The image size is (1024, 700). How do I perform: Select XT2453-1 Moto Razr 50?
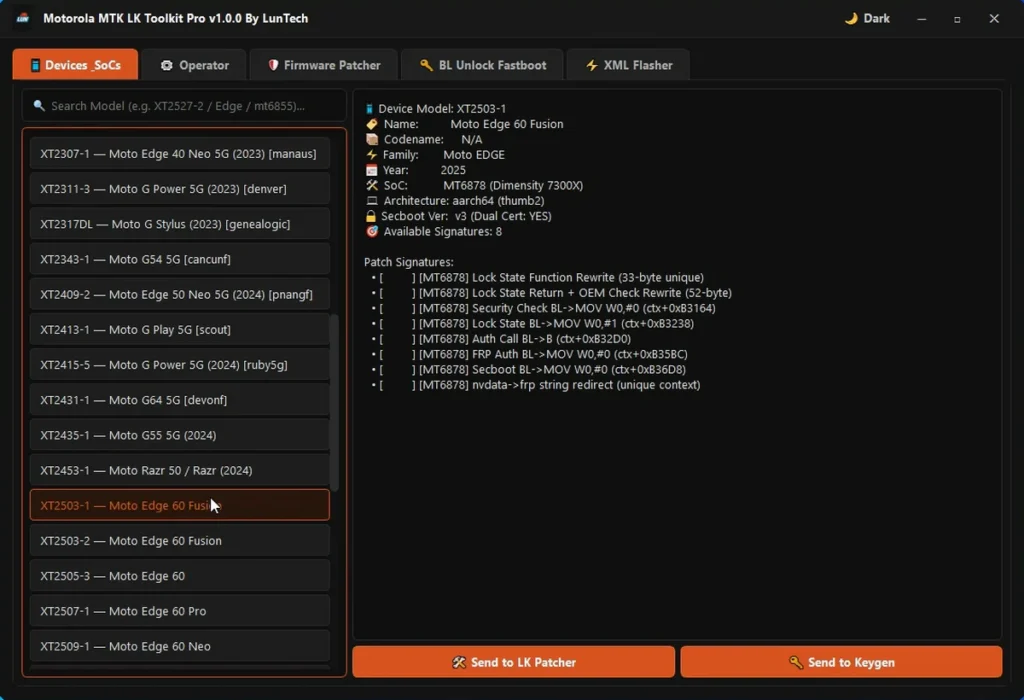(180, 470)
